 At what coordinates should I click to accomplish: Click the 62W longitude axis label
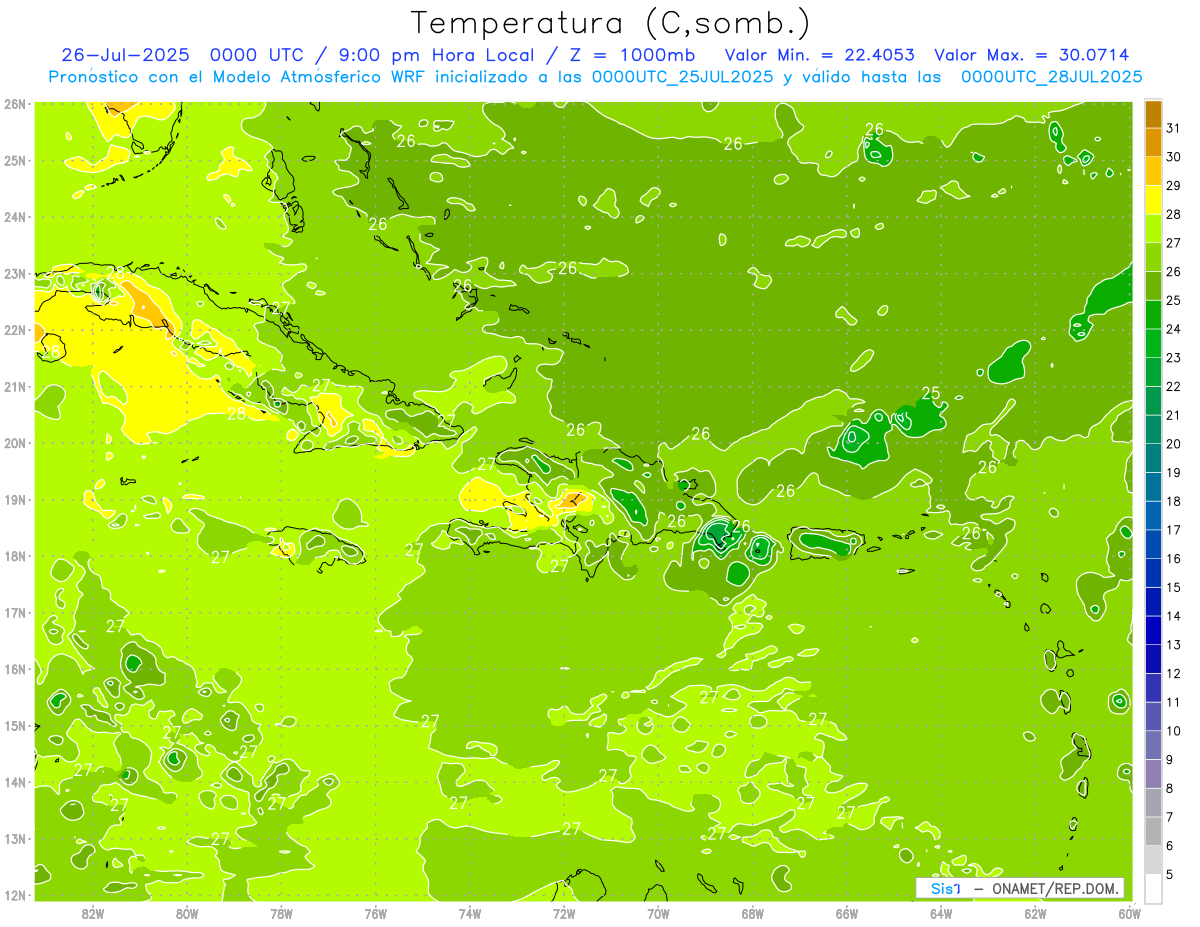1035,913
